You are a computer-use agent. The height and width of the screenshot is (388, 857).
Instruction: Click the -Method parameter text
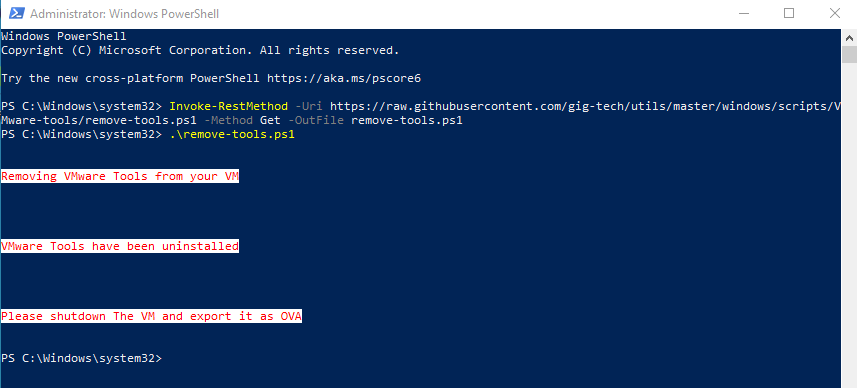point(228,120)
